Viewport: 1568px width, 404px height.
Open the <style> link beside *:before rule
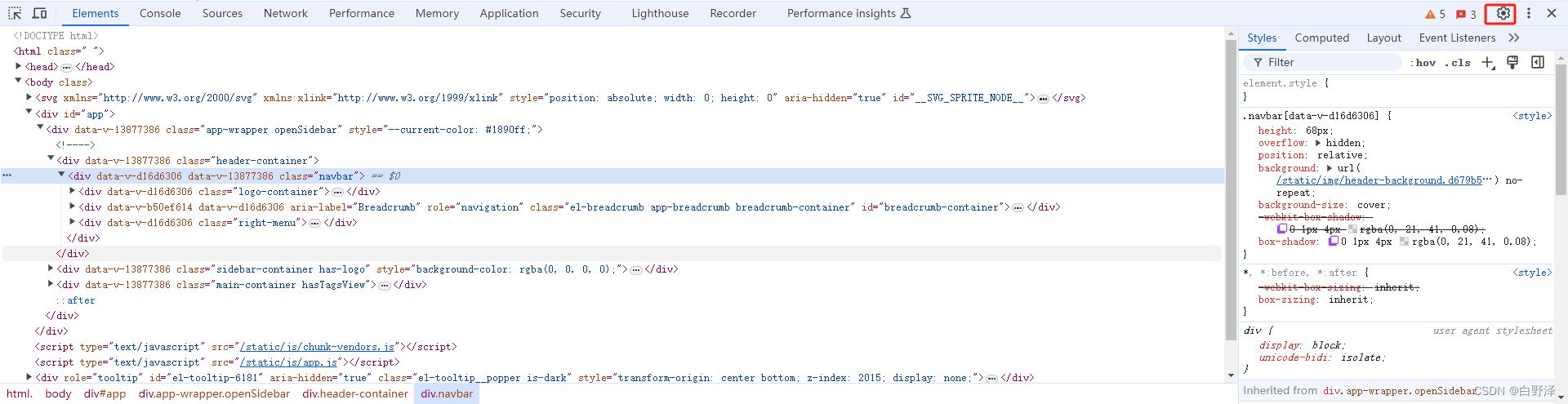click(x=1532, y=273)
